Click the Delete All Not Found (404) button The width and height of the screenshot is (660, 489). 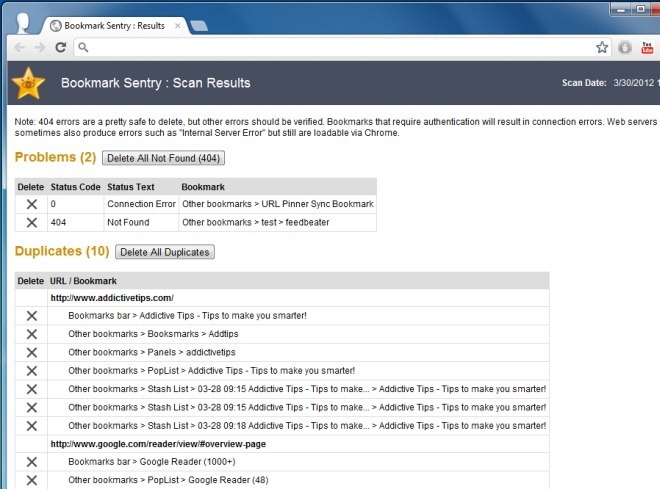click(x=163, y=158)
